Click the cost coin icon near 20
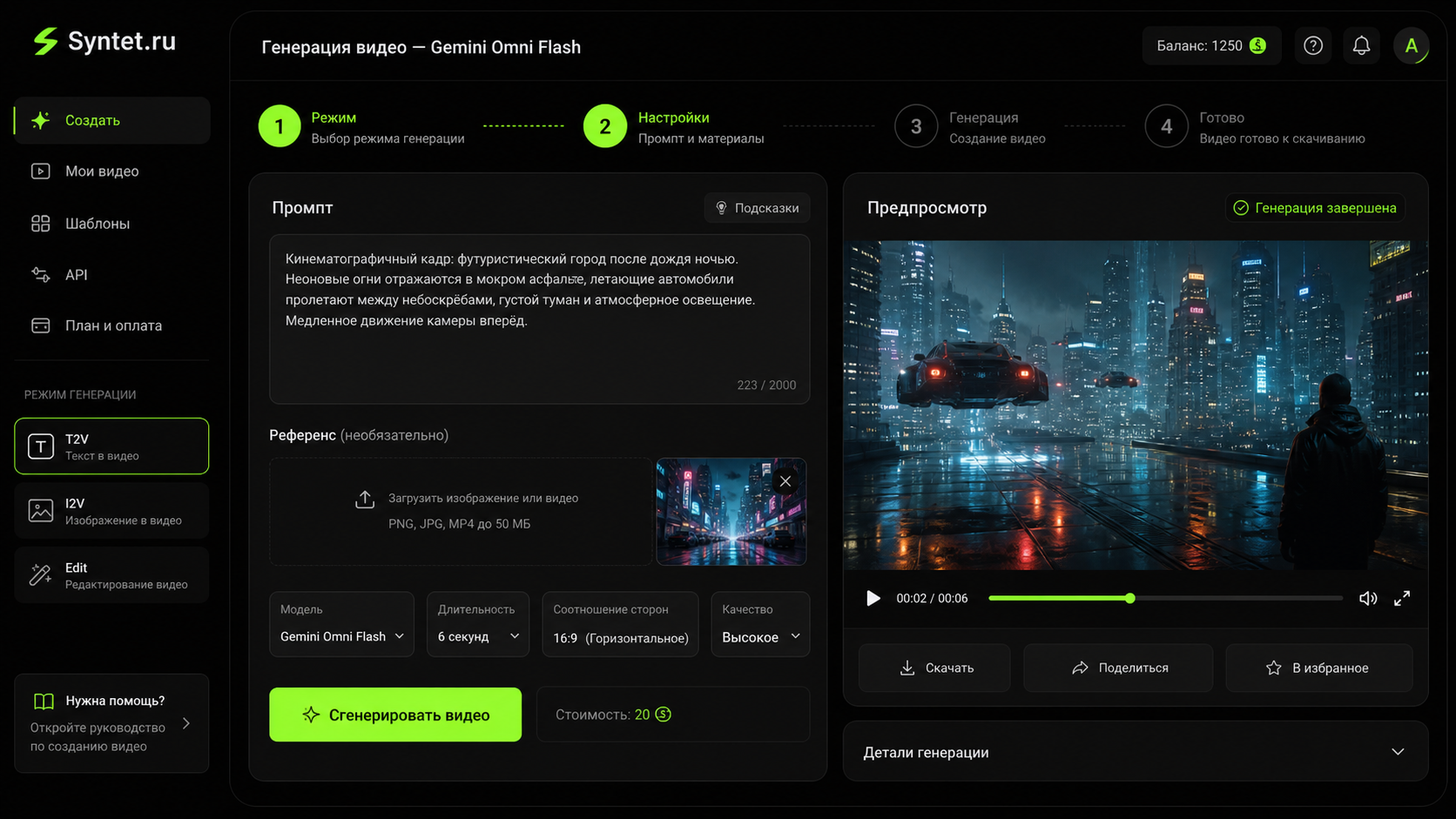The image size is (1456, 819). (663, 714)
